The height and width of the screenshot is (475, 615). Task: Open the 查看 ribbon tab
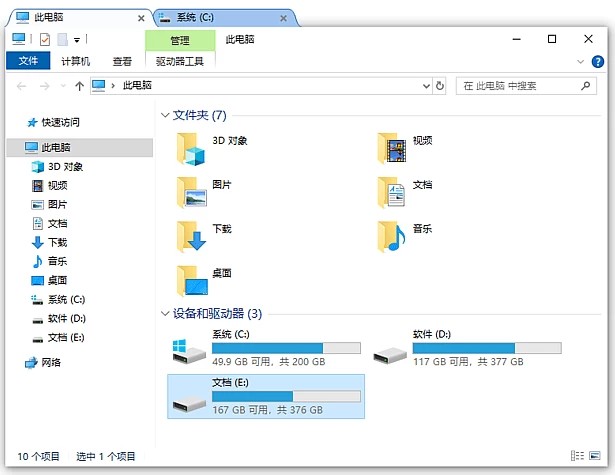[122, 61]
